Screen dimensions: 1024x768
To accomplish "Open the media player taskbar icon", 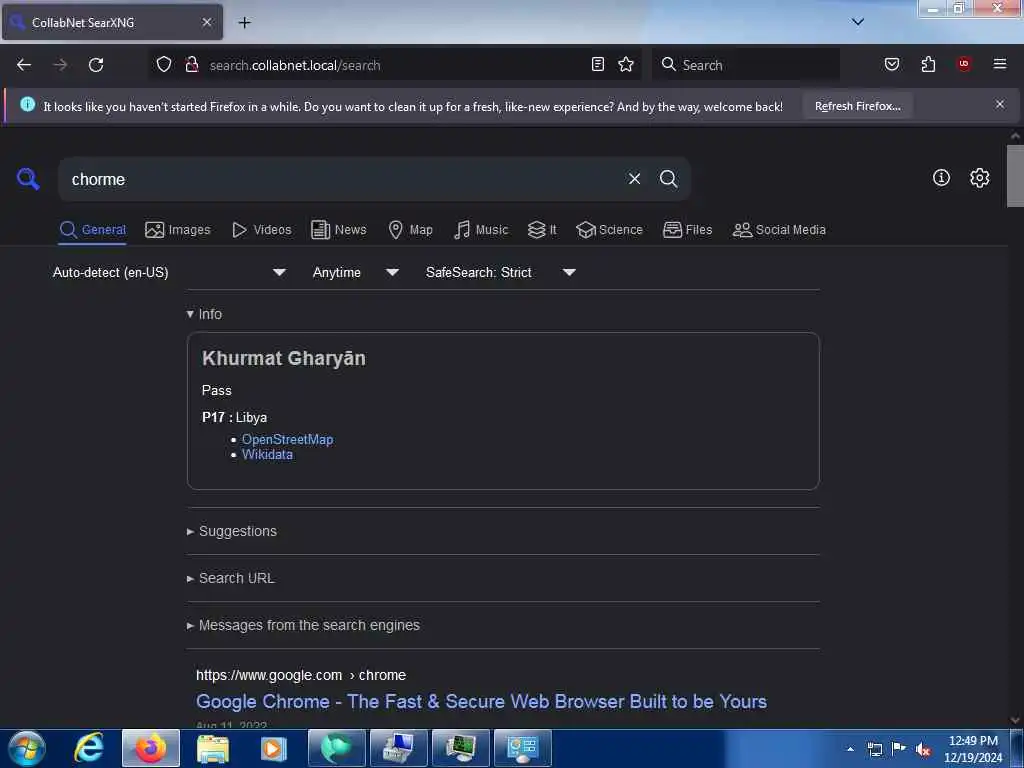I will [274, 748].
